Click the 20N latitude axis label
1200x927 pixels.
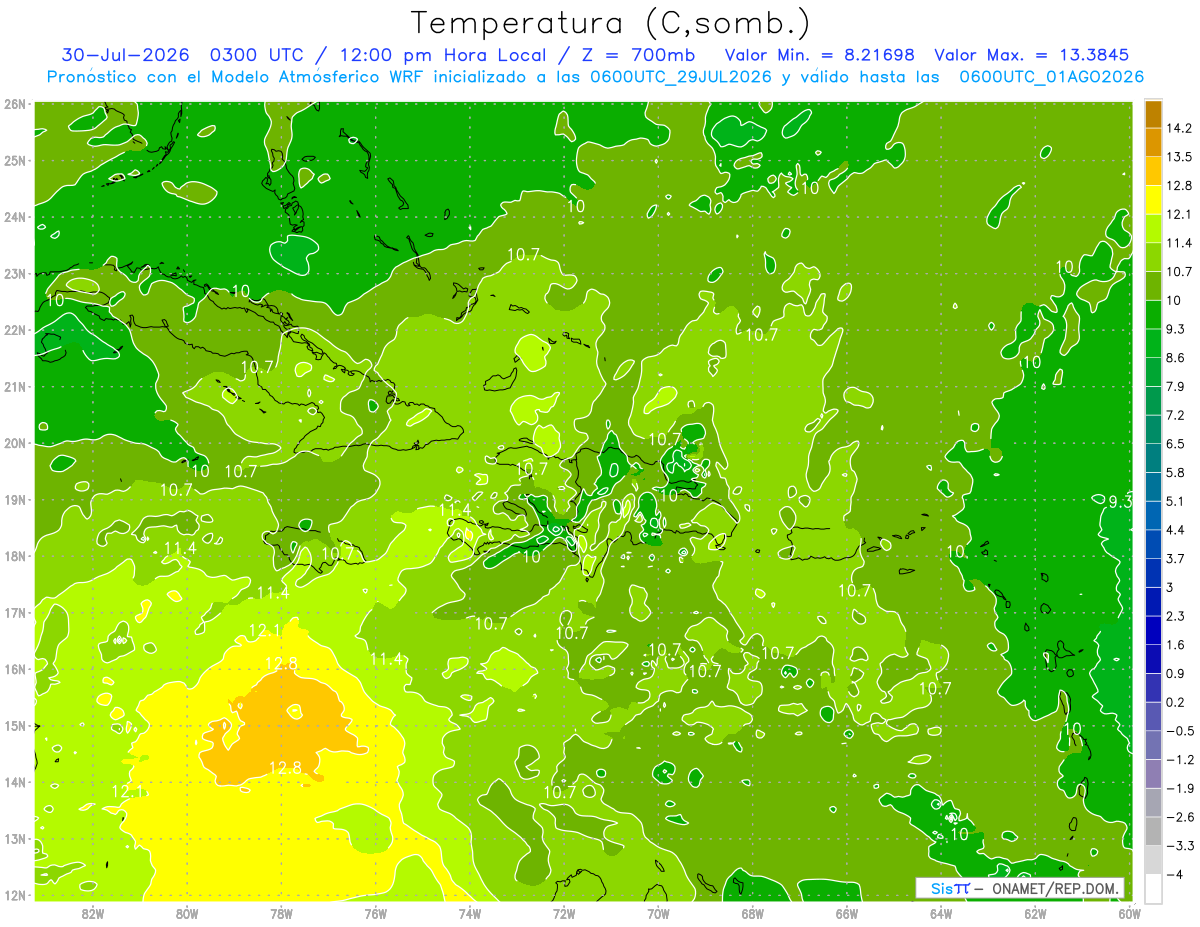pos(15,443)
